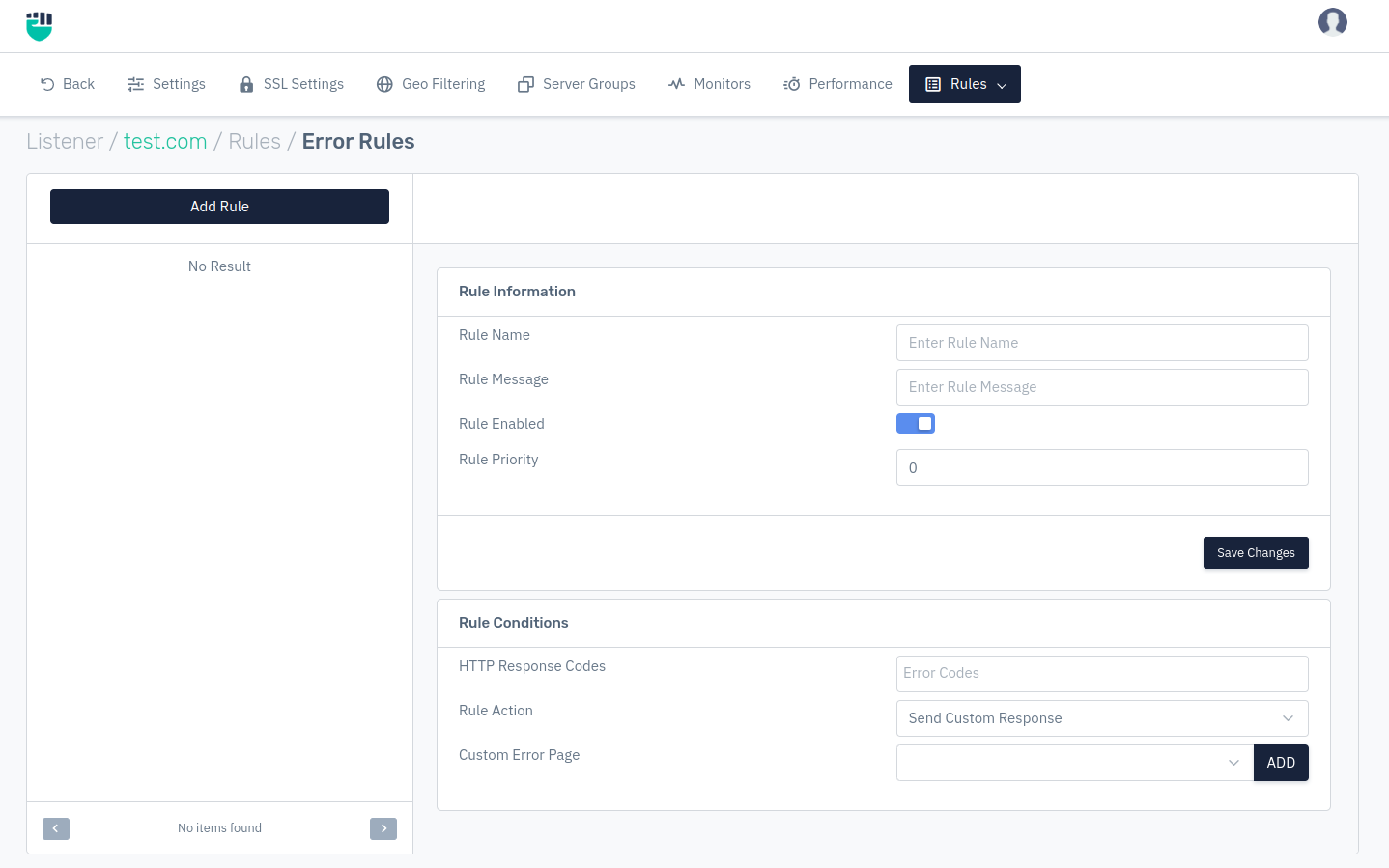Click the Rule Enabled label
The image size is (1389, 868).
(501, 424)
